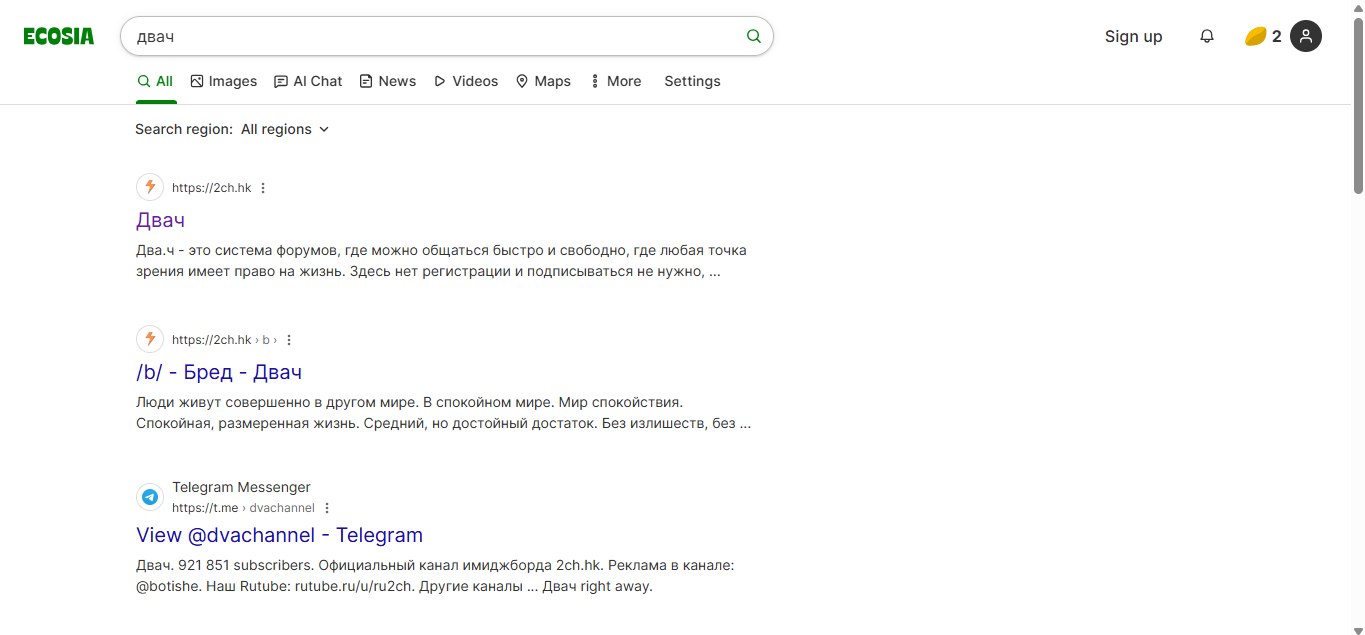1365x635 pixels.
Task: Click the Ecosia logo
Action: [59, 36]
